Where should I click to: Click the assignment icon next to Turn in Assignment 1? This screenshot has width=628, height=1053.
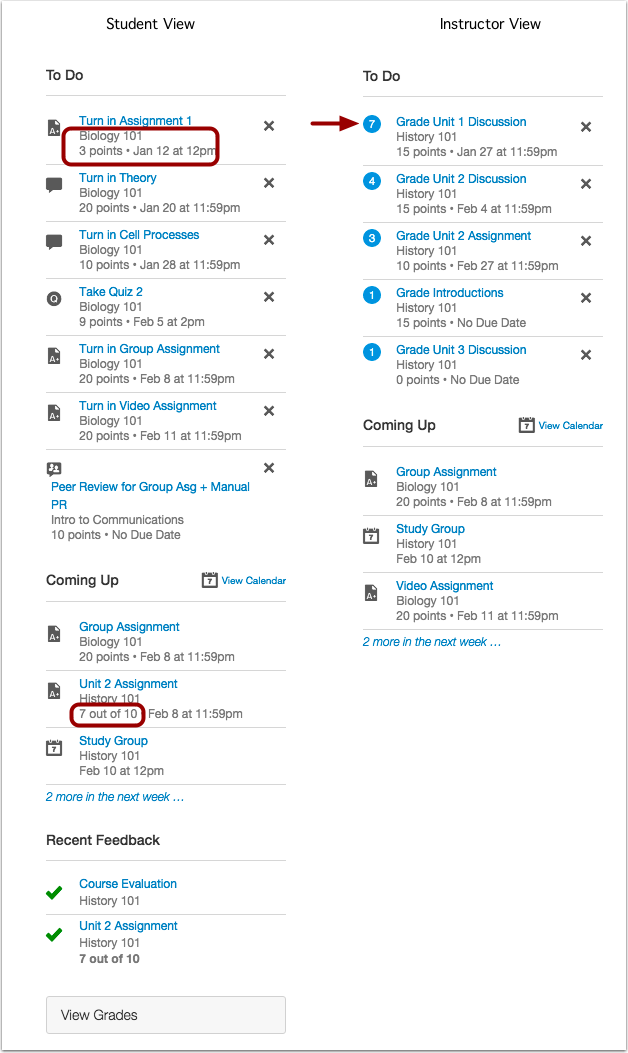click(x=54, y=127)
